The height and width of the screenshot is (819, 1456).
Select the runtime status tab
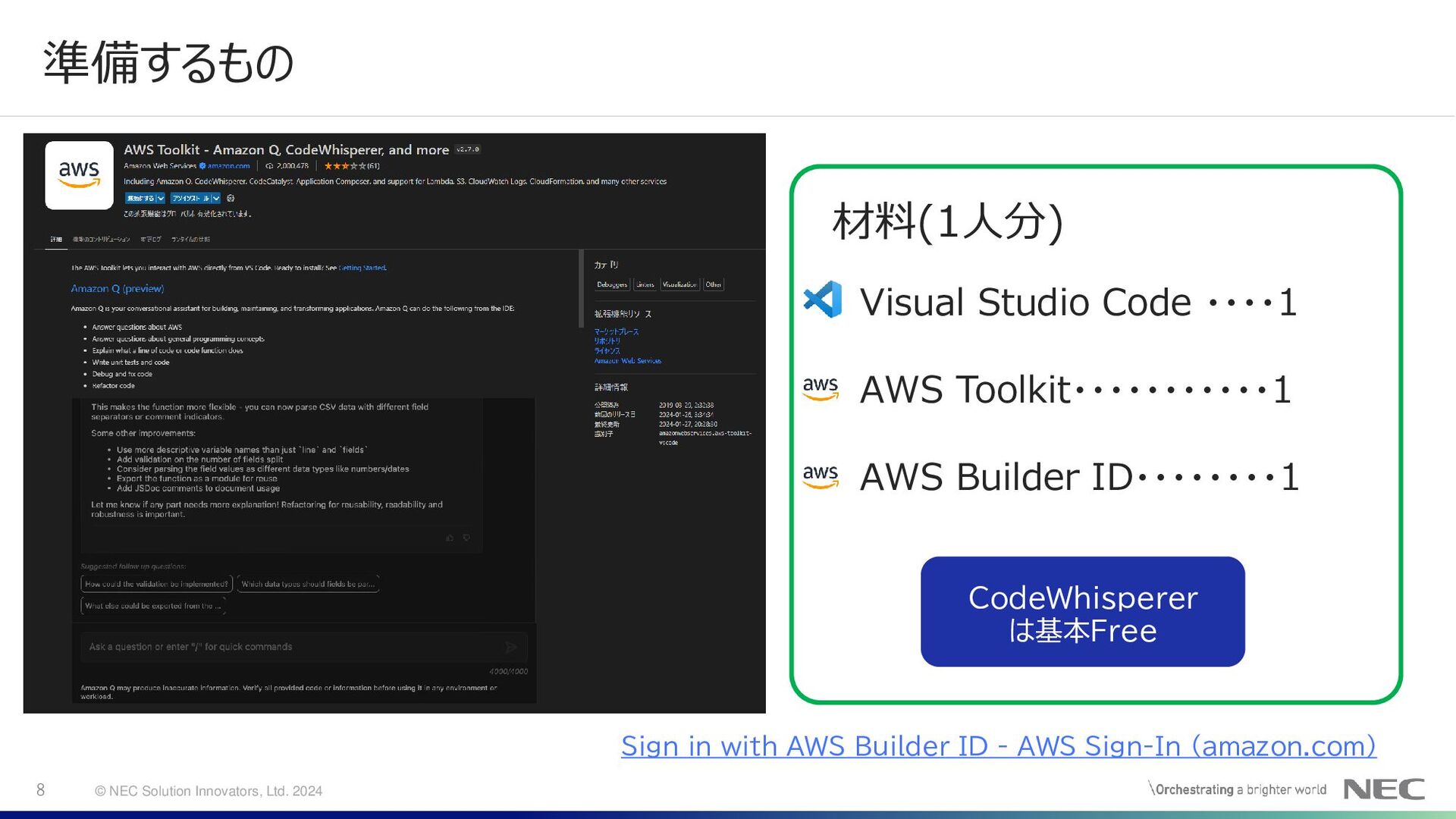190,239
